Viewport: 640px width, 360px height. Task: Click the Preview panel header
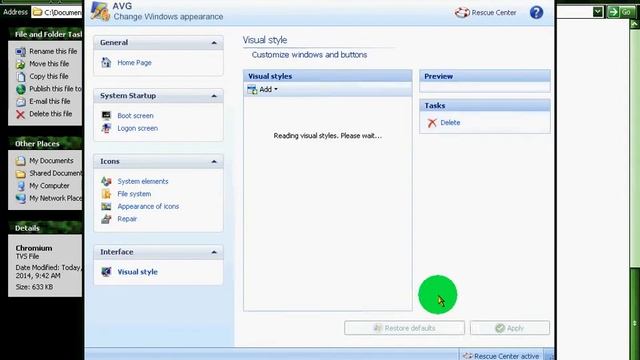click(485, 76)
